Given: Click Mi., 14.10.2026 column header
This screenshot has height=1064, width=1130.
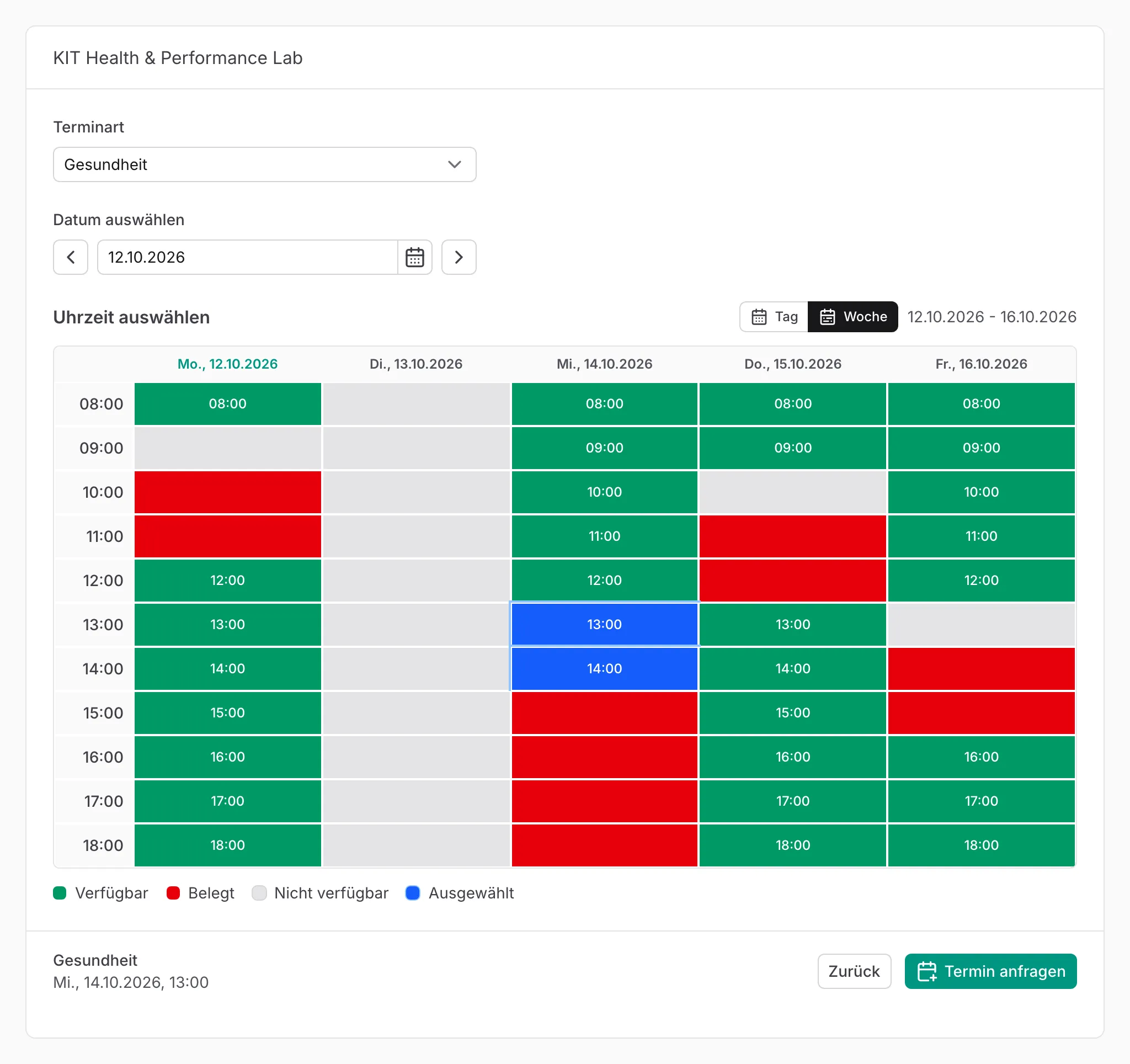Looking at the screenshot, I should 604,364.
